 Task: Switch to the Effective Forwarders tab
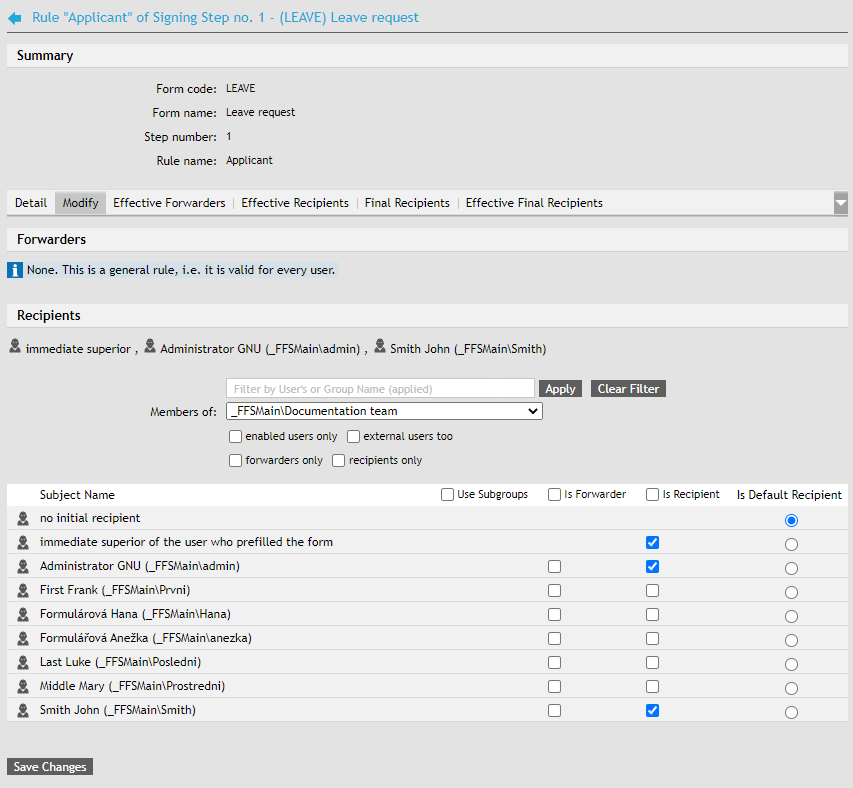click(x=169, y=203)
